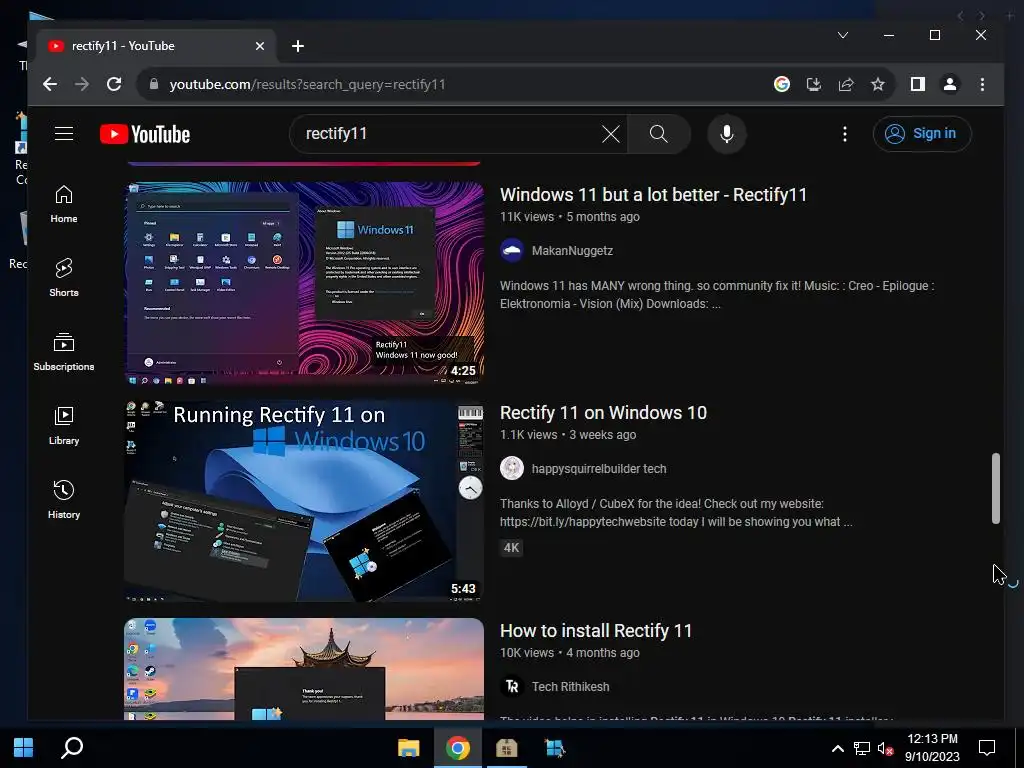Click happysquirrelbuilder tech avatar
Screen dimensions: 1024x768
click(511, 469)
